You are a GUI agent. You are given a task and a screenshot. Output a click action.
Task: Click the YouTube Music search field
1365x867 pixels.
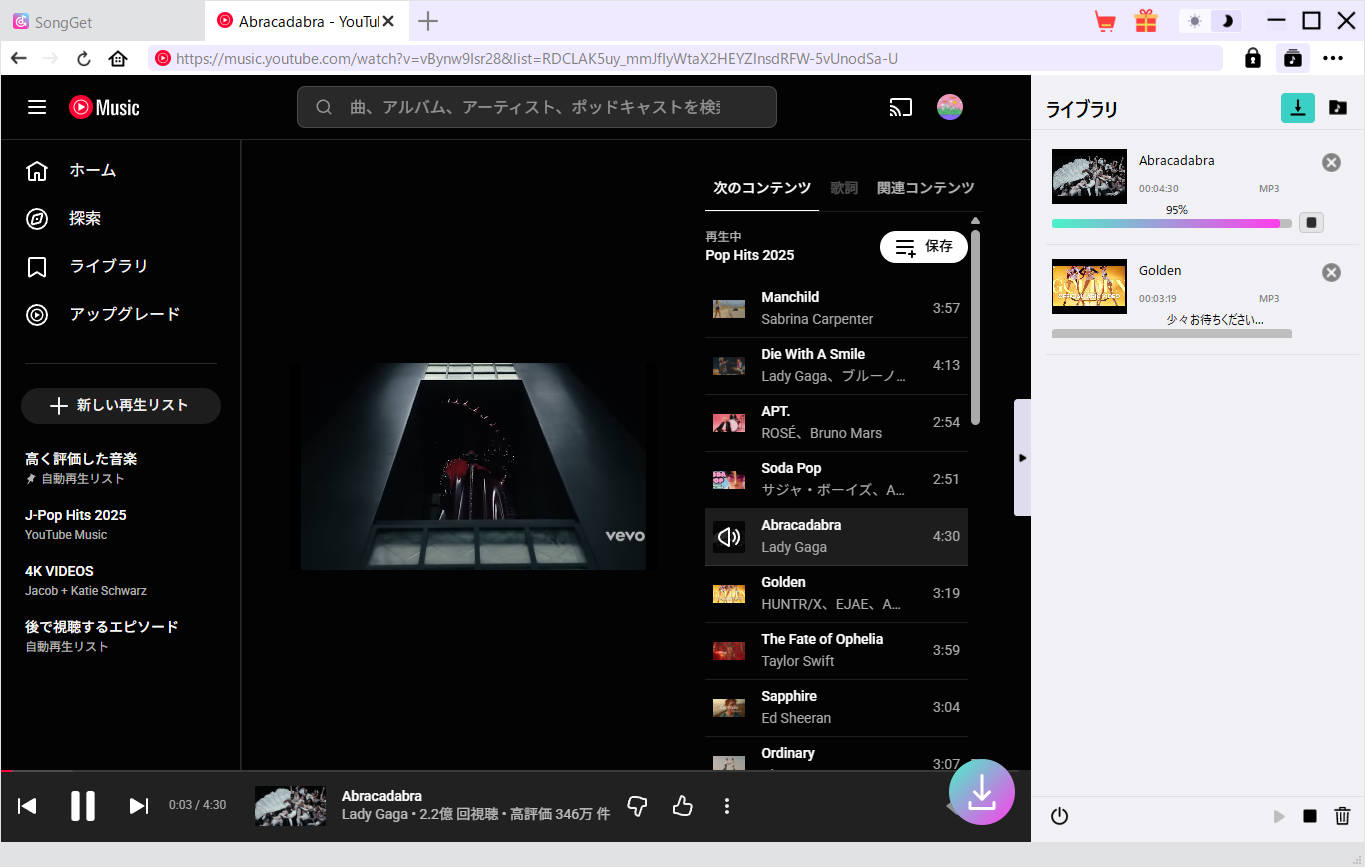536,107
